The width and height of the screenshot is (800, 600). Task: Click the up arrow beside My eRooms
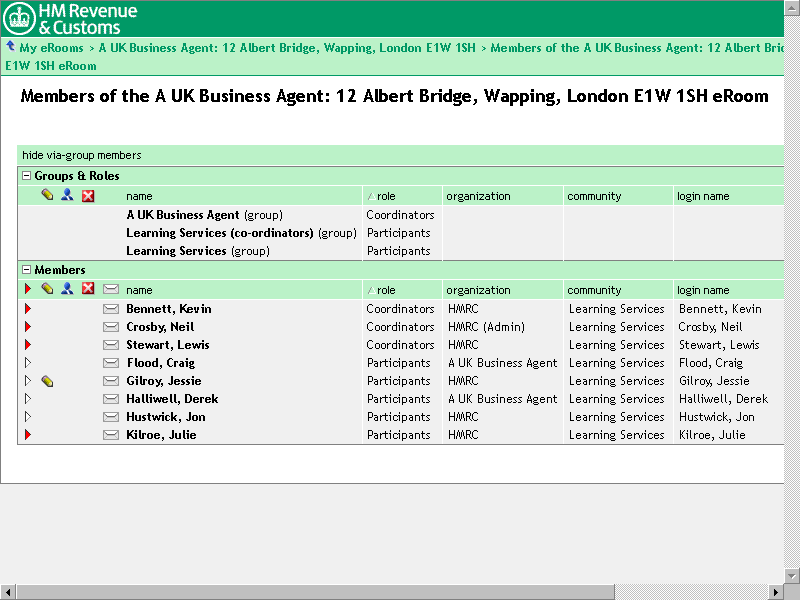click(x=10, y=46)
